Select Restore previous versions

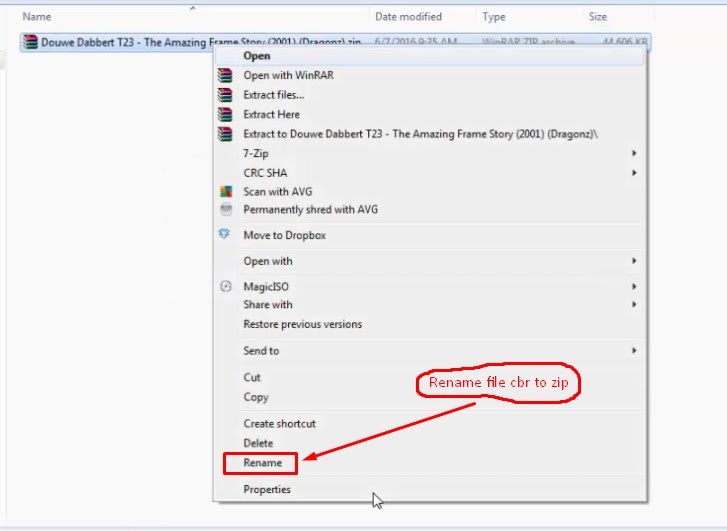[430, 324]
